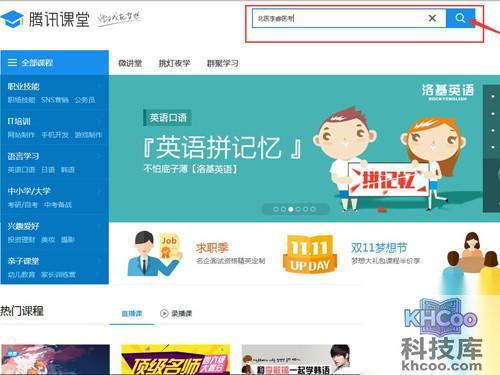Clear the search box with the X icon
The height and width of the screenshot is (375, 500).
[x=432, y=18]
